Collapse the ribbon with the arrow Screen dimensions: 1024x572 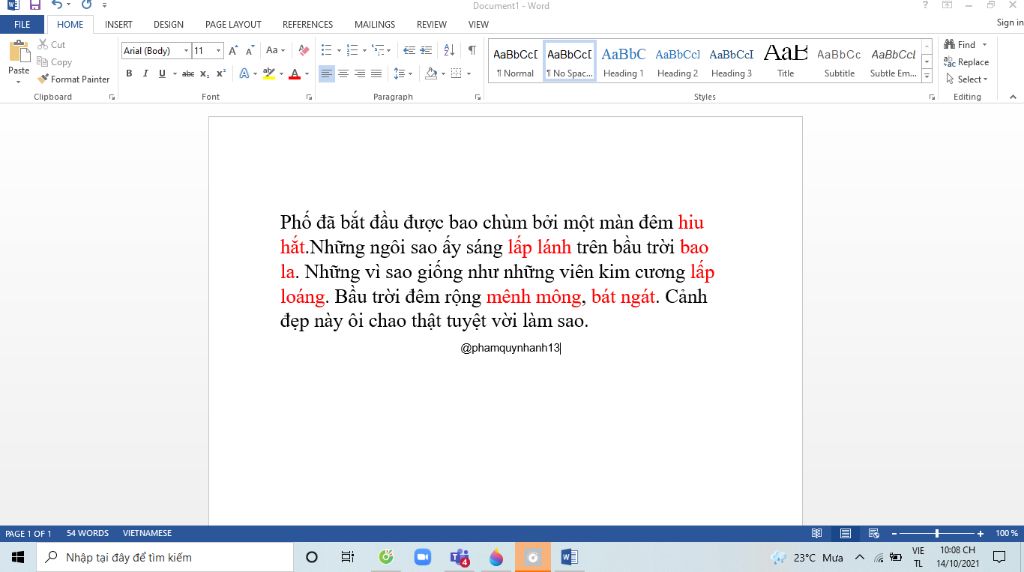click(x=1013, y=97)
